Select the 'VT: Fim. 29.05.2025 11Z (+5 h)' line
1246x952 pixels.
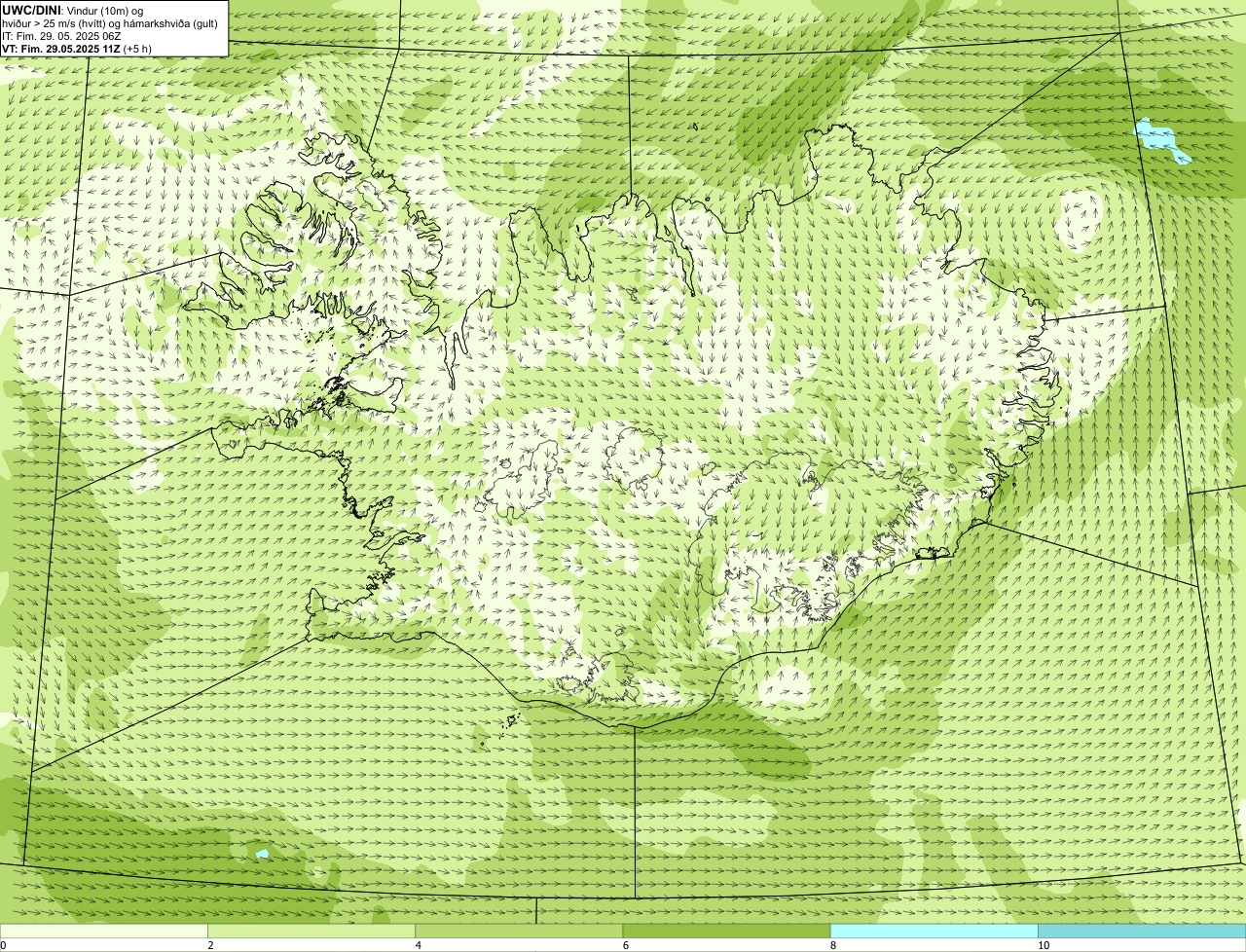click(x=77, y=49)
